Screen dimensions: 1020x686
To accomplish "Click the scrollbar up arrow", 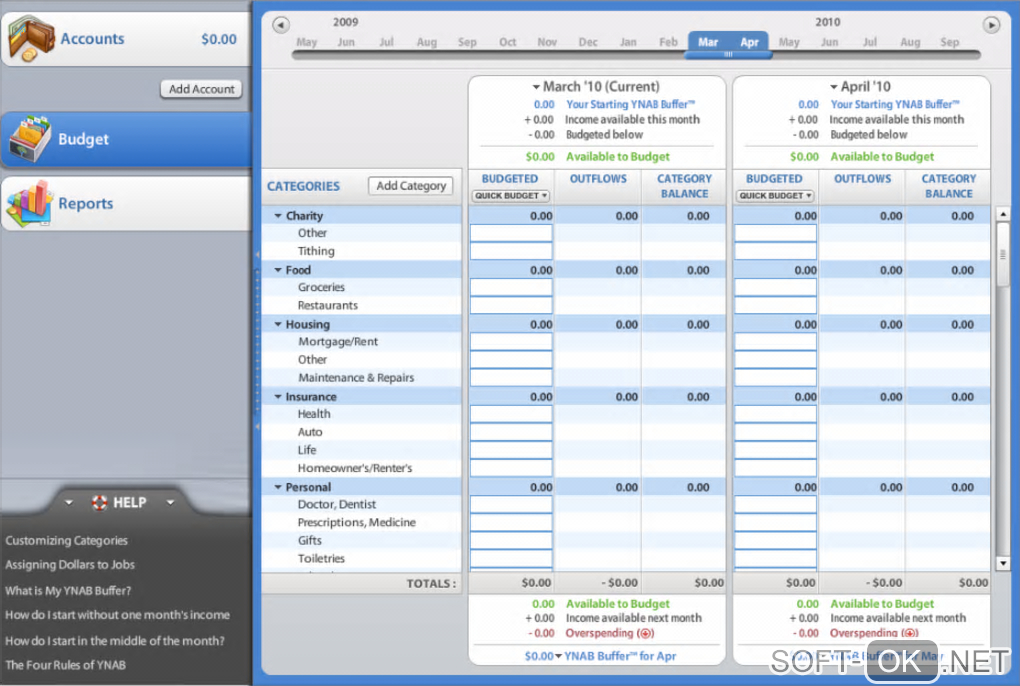I will click(x=1003, y=214).
